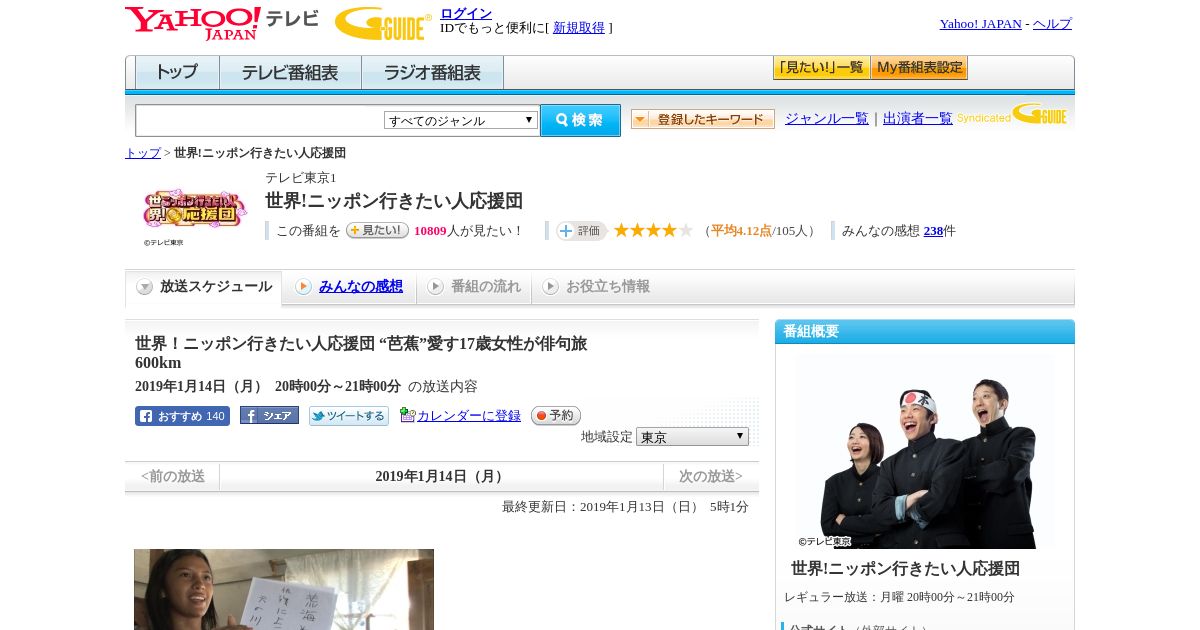
Task: Click the episode photo thumbnail
Action: pyautogui.click(x=284, y=589)
